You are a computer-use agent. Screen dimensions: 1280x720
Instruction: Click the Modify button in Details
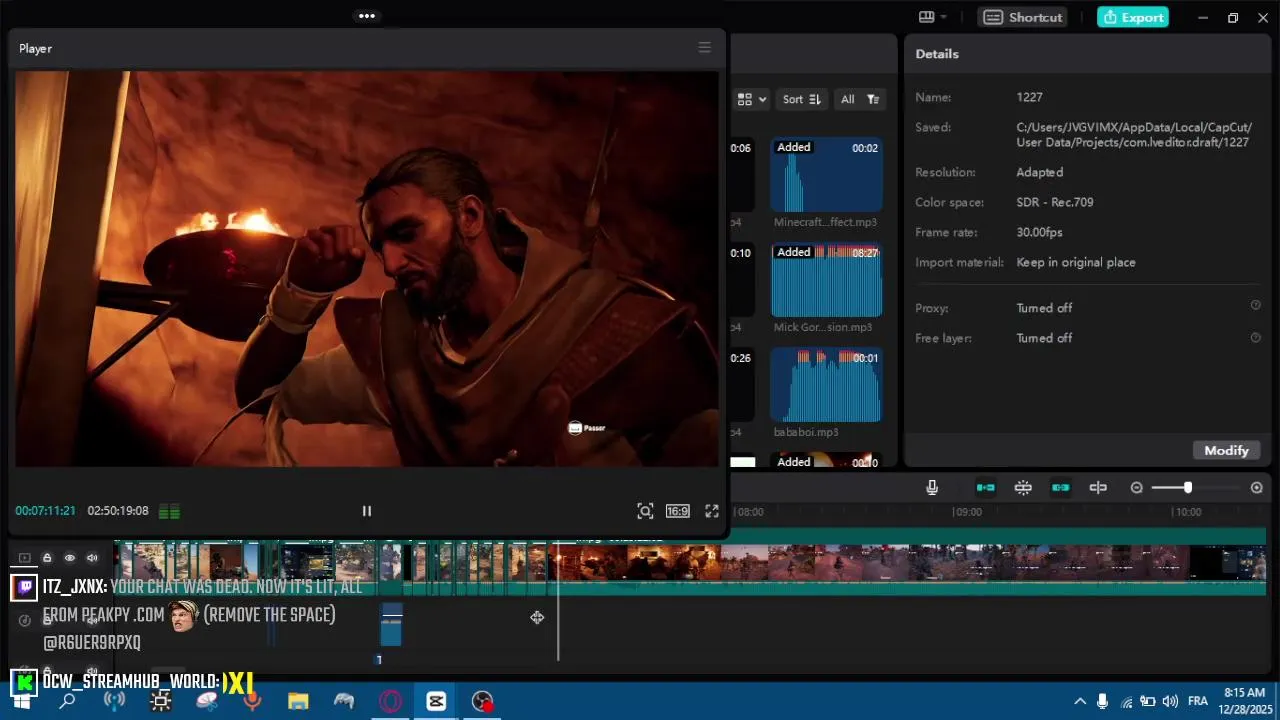tap(1226, 450)
